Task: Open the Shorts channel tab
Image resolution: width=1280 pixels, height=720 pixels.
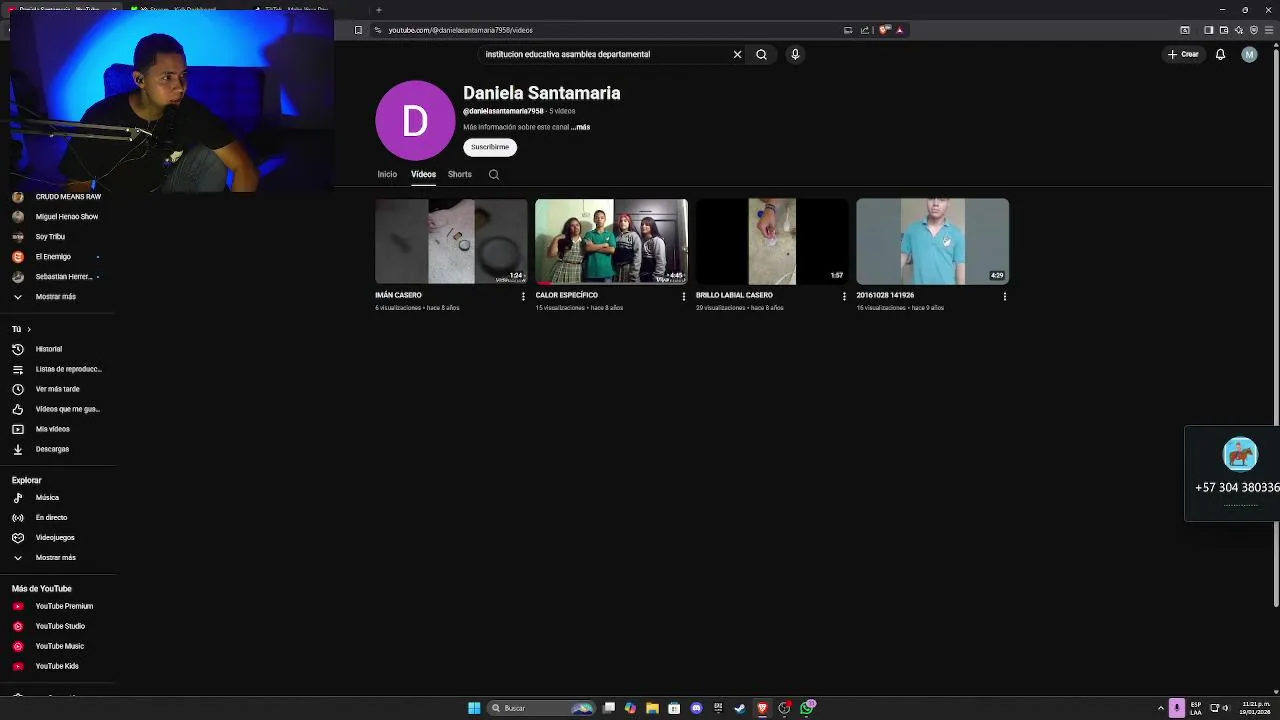Action: (460, 174)
